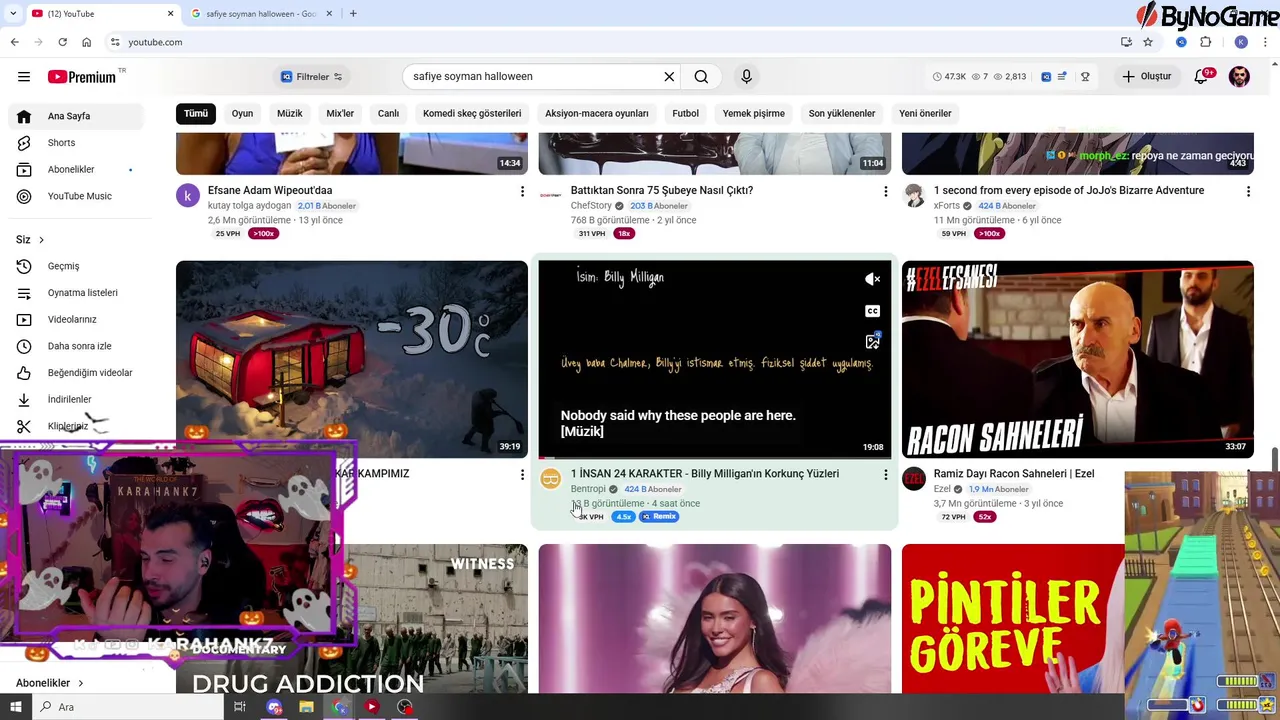The image size is (1280, 720).
Task: Go to YouTube Premium home logo
Action: point(82,77)
